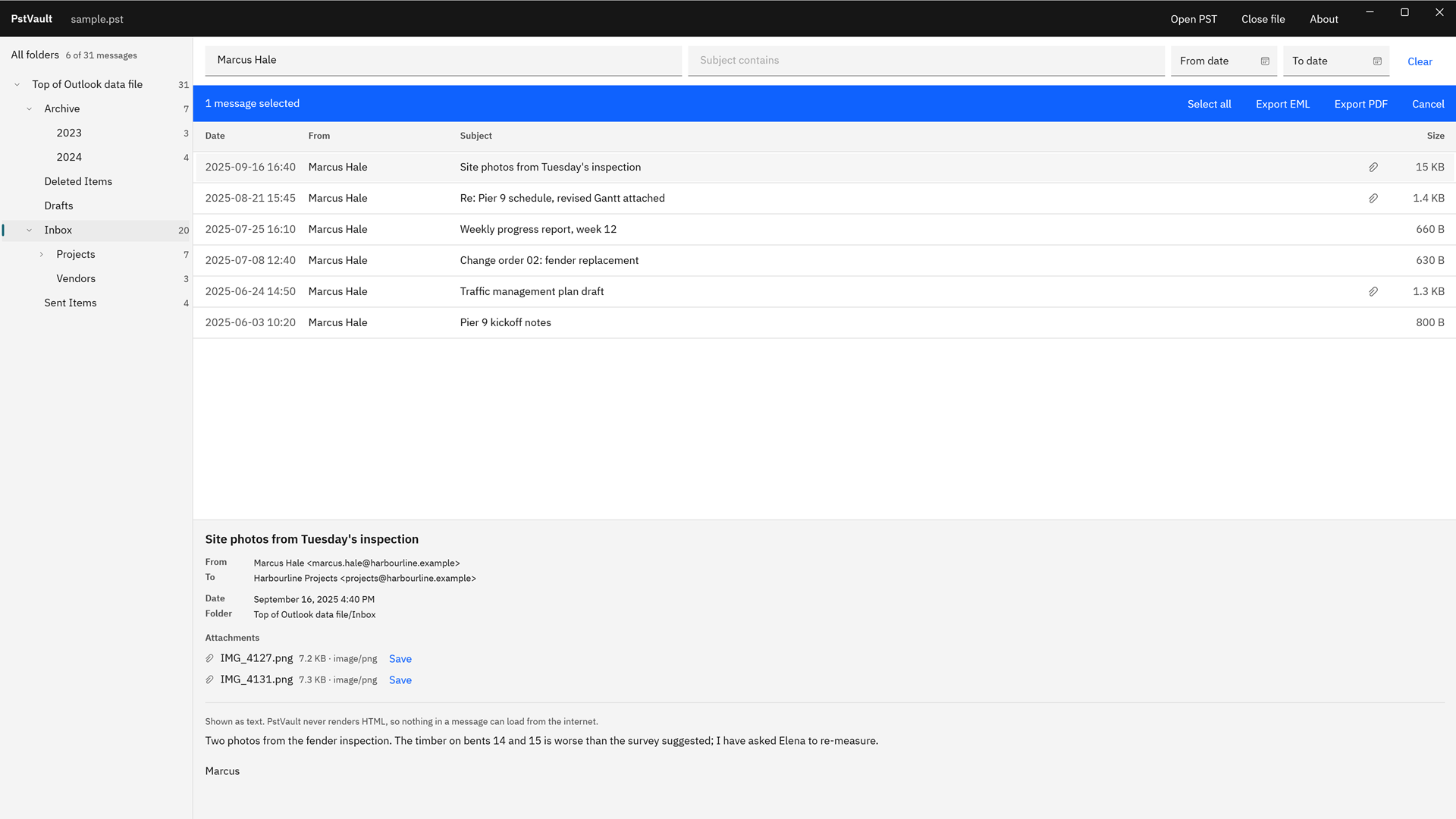Click the Subject contains search field
The width and height of the screenshot is (1456, 819).
point(926,61)
